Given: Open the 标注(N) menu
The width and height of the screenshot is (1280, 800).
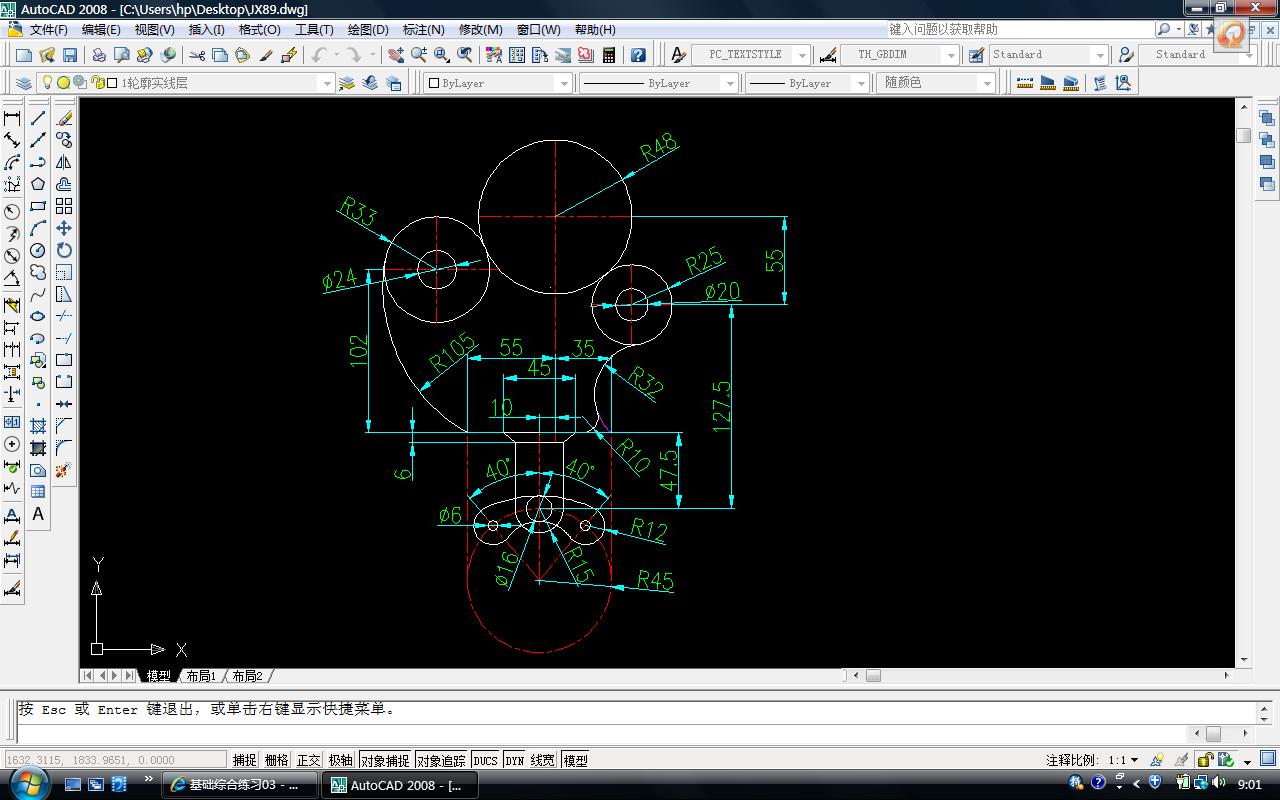Looking at the screenshot, I should click(423, 29).
